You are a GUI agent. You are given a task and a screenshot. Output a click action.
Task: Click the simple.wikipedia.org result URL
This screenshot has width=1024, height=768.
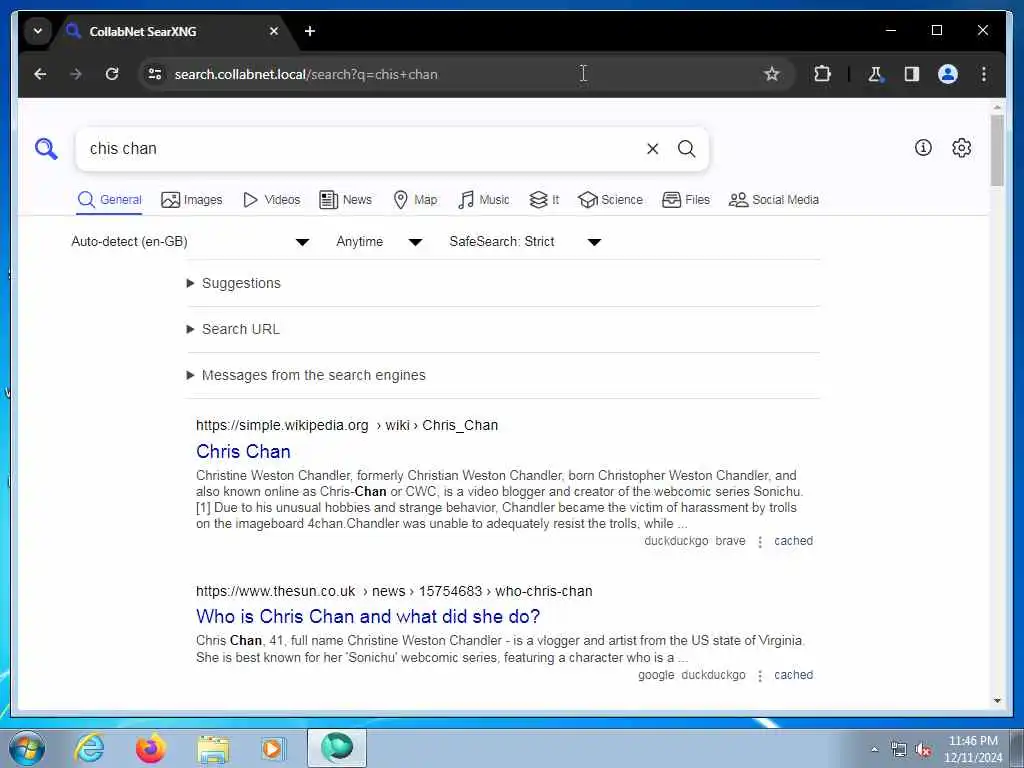click(347, 426)
